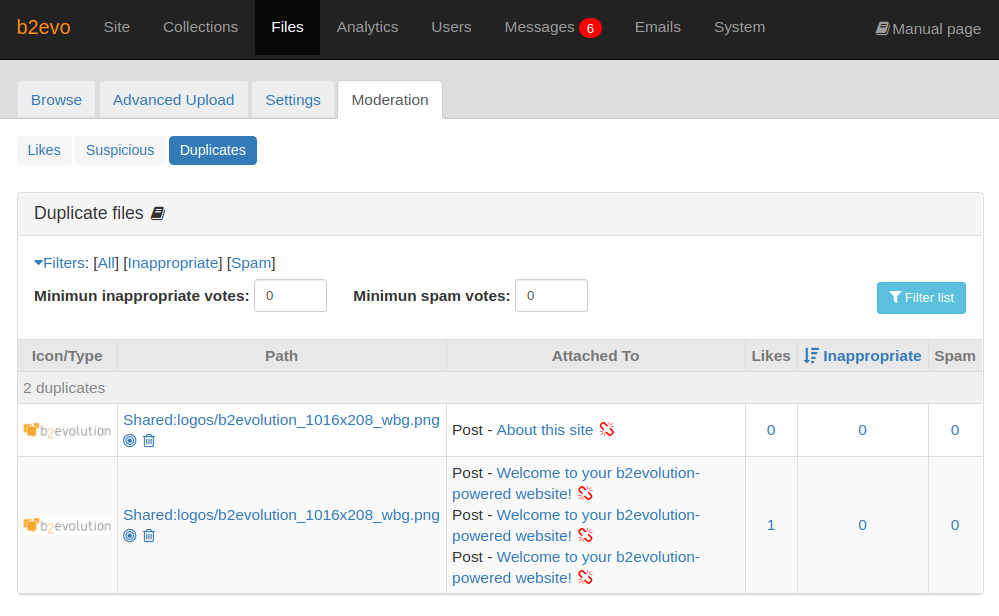Click the unlink icon after the third Welcome post link
The image size is (999, 616).
tap(585, 577)
